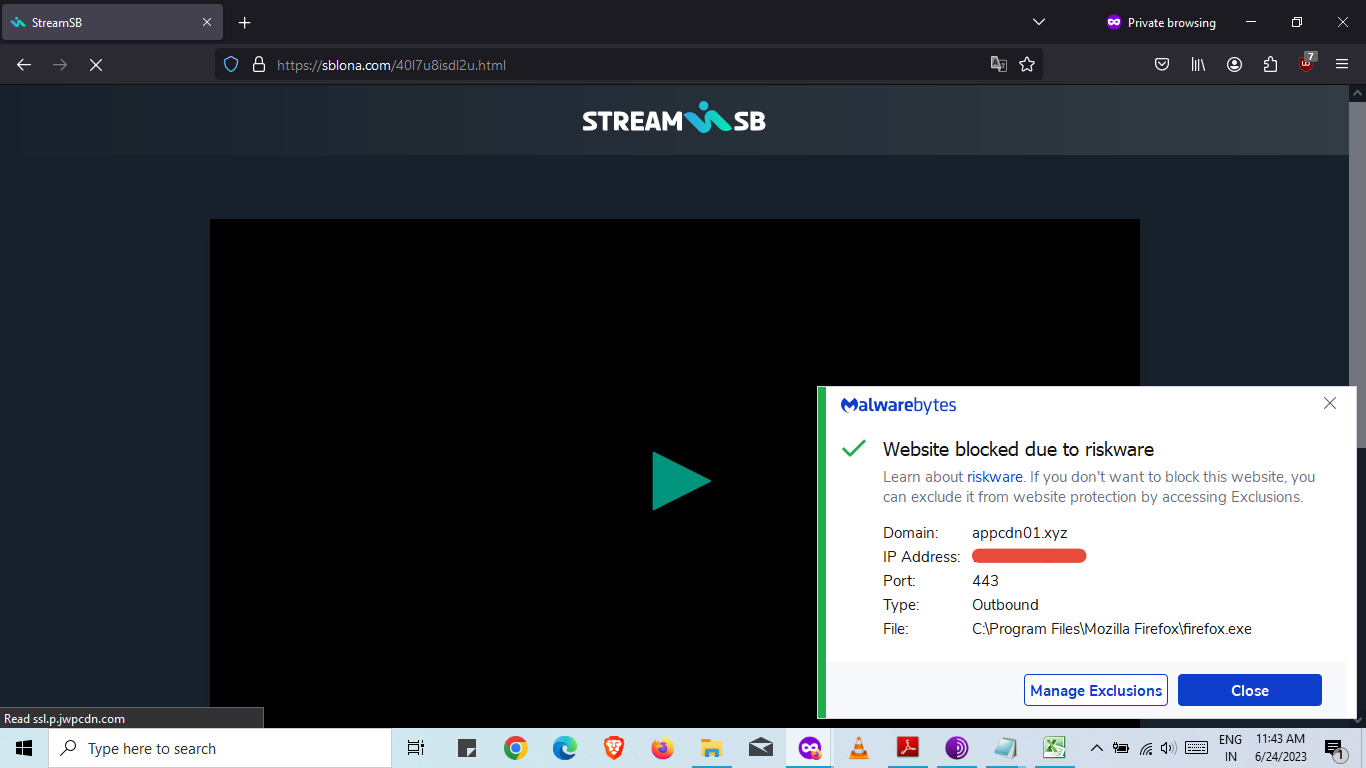Open Task View on the taskbar
The height and width of the screenshot is (768, 1366).
point(416,748)
